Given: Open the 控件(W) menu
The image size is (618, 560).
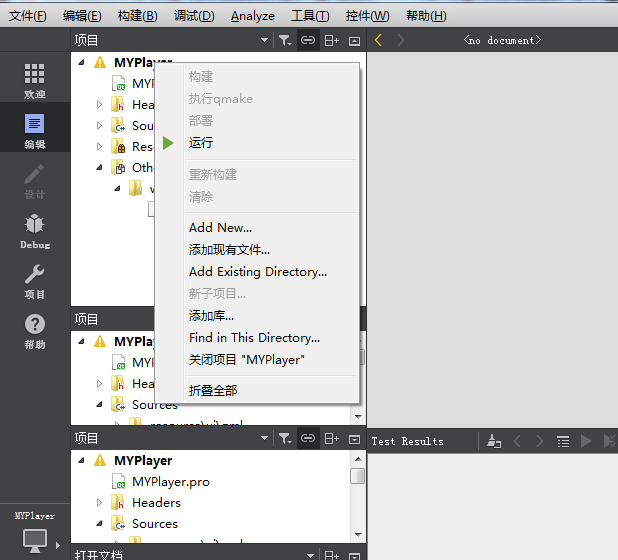Looking at the screenshot, I should pos(367,16).
